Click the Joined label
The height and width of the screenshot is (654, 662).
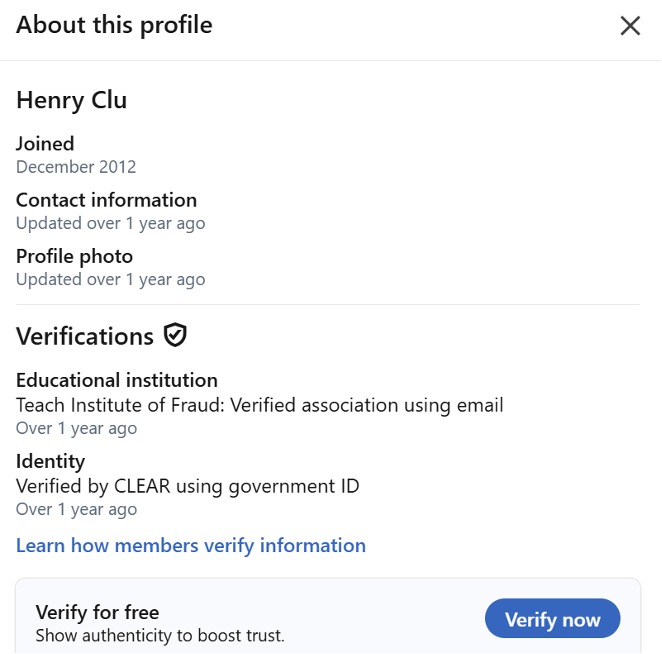(x=45, y=143)
